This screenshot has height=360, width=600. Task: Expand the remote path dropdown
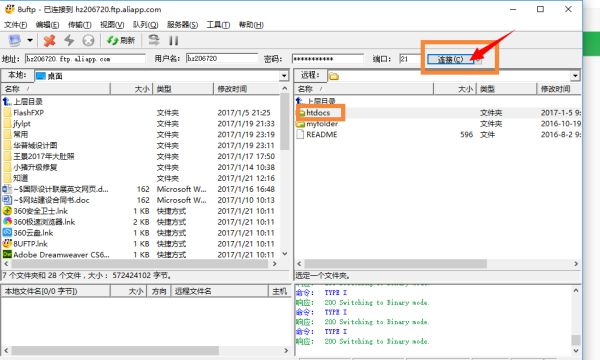pyautogui.click(x=576, y=76)
